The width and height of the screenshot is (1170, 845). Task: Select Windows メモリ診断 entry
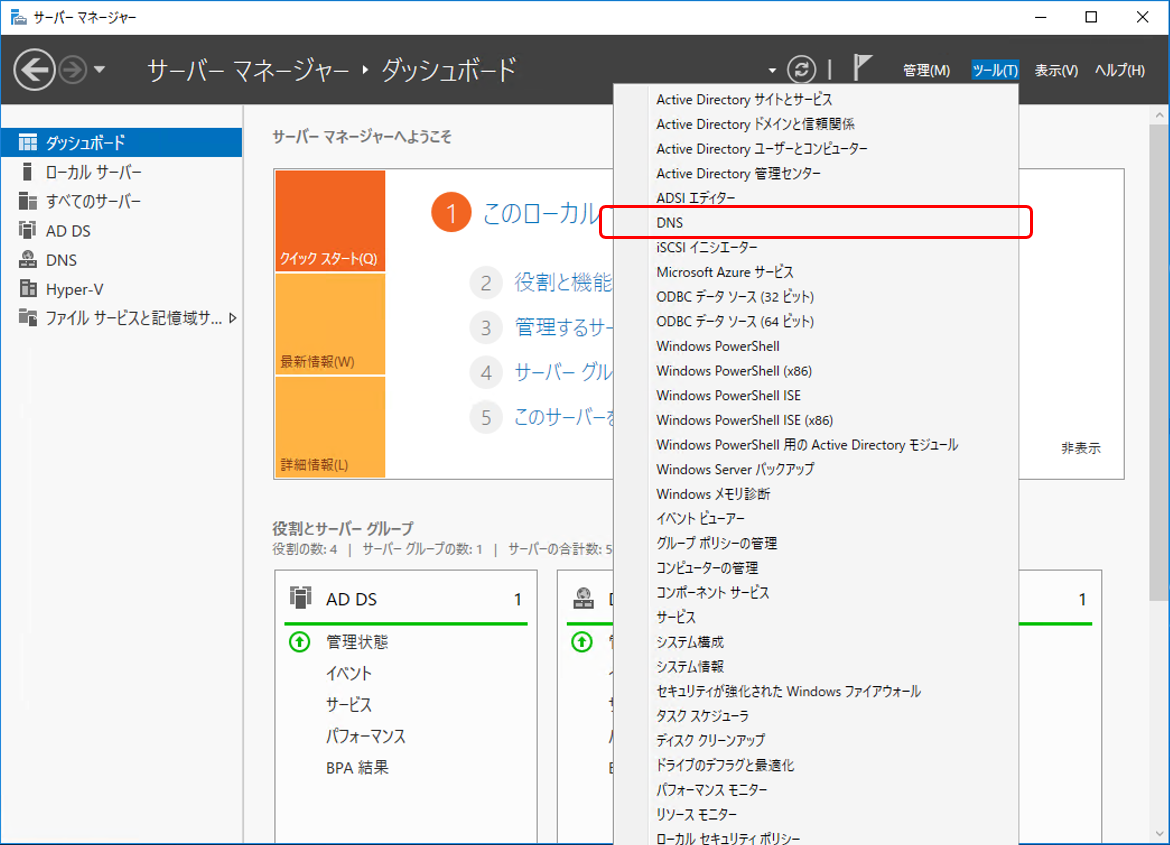pos(816,493)
